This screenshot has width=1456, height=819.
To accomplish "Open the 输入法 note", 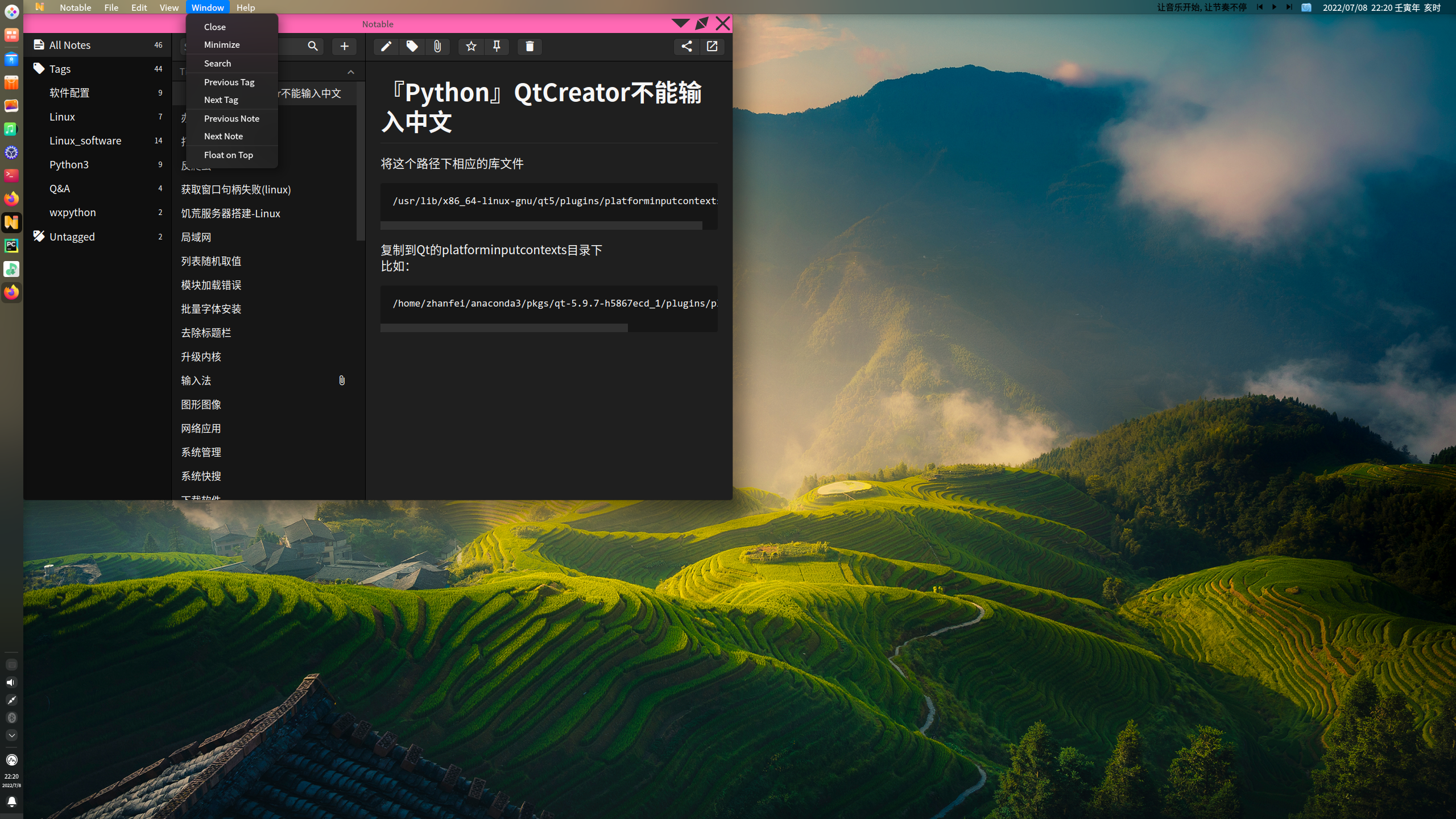I will pos(196,380).
